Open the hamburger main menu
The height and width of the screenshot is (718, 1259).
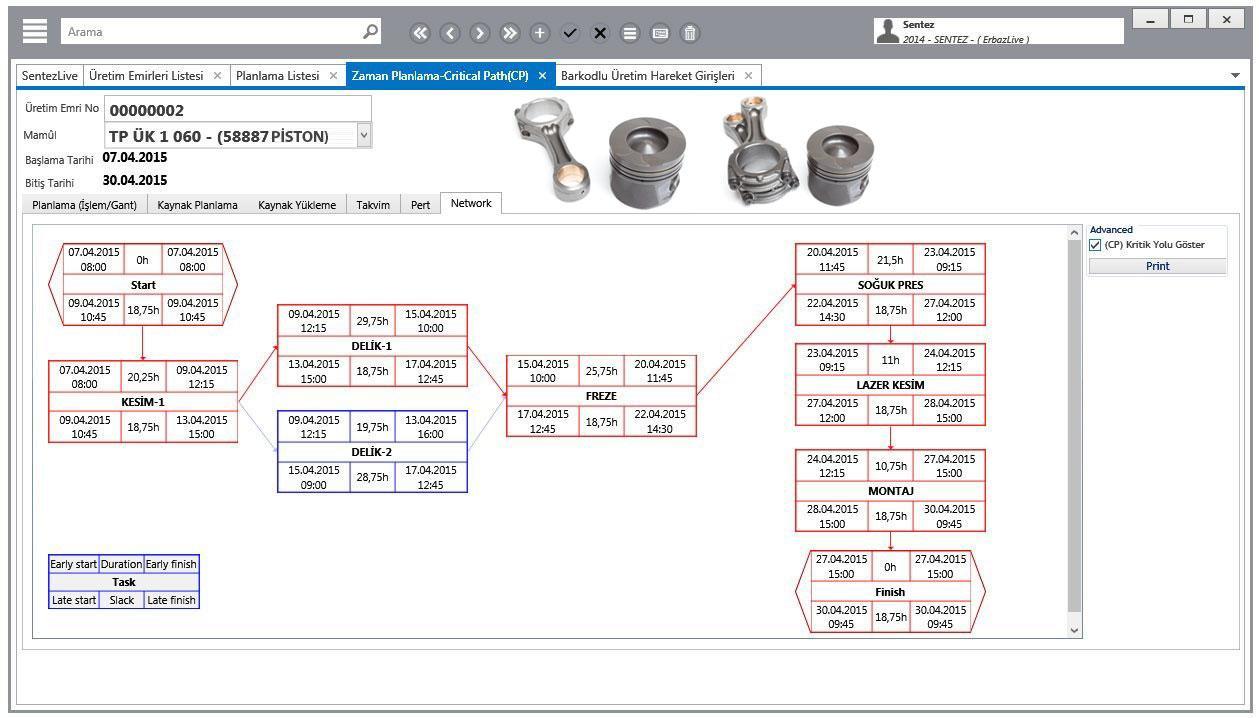35,31
